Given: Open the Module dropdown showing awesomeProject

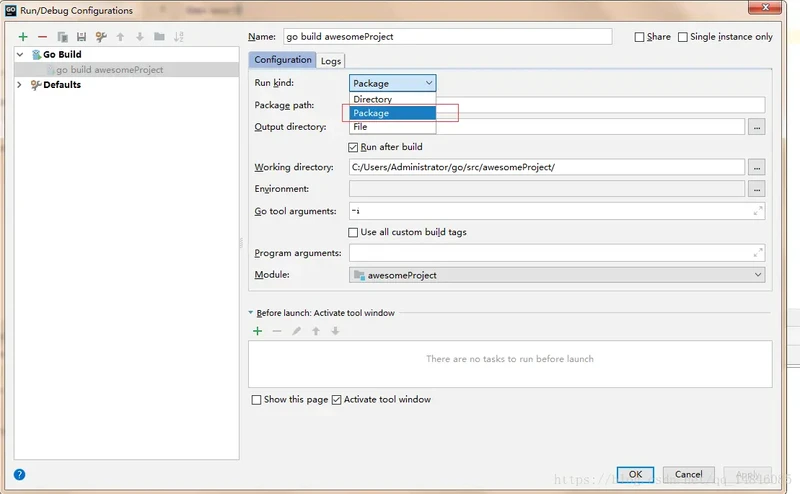Looking at the screenshot, I should tap(557, 275).
